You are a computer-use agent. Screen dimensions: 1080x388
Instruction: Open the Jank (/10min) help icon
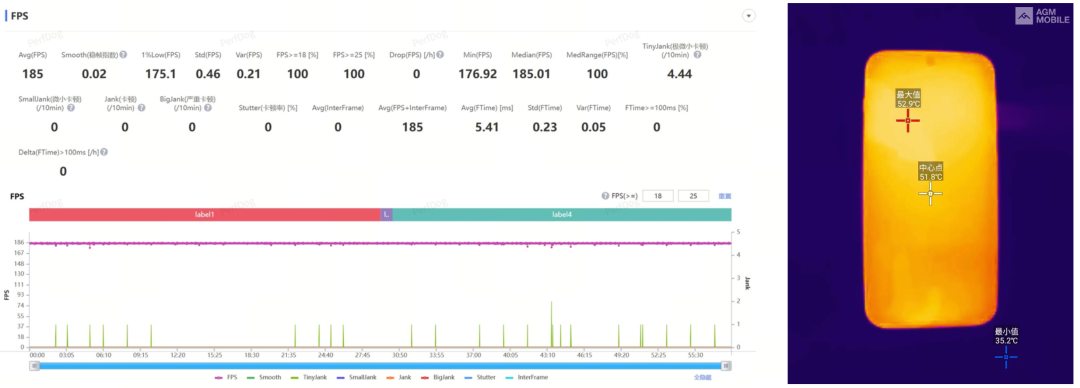(x=141, y=108)
